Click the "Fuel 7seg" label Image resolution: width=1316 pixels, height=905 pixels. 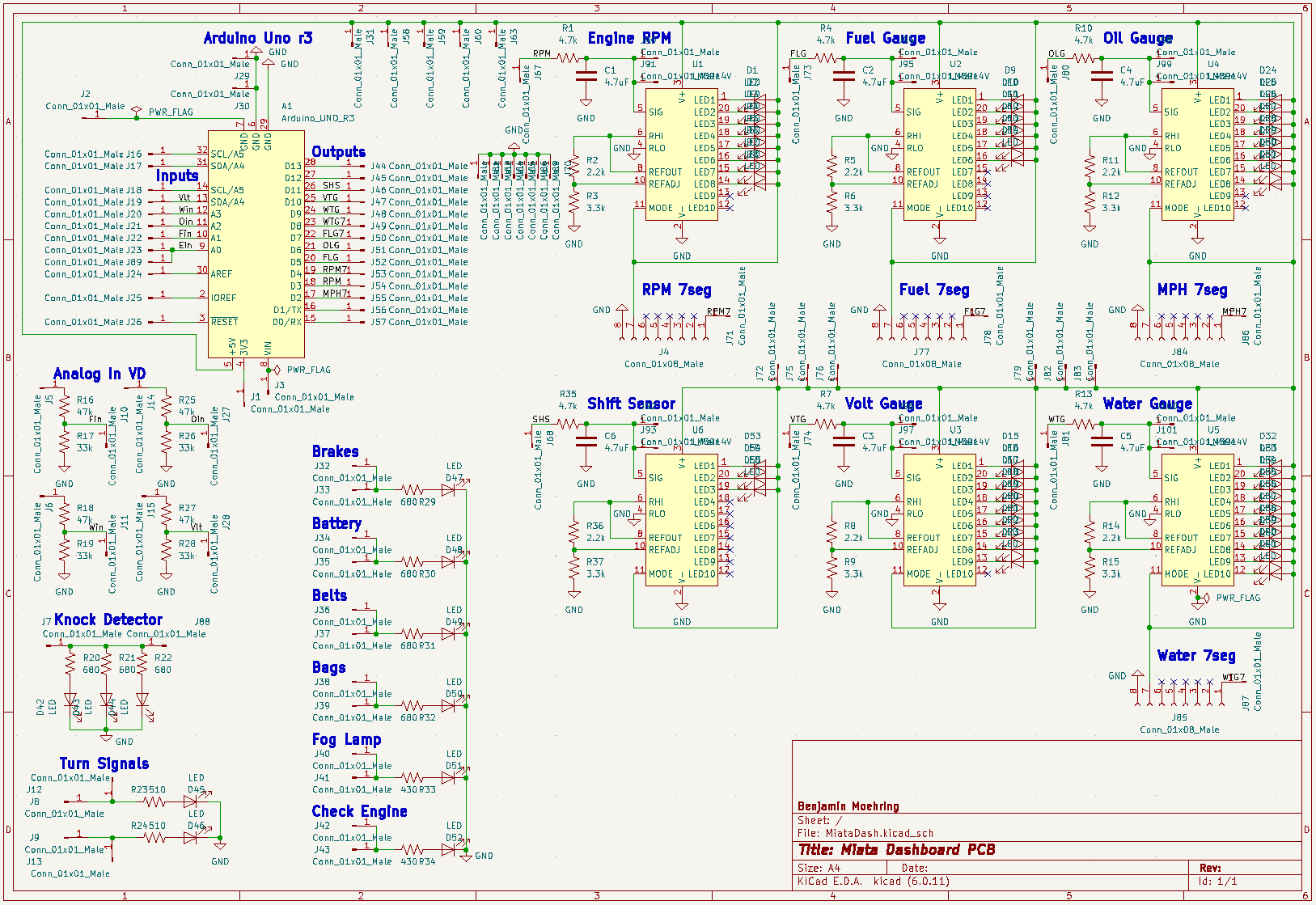point(934,290)
